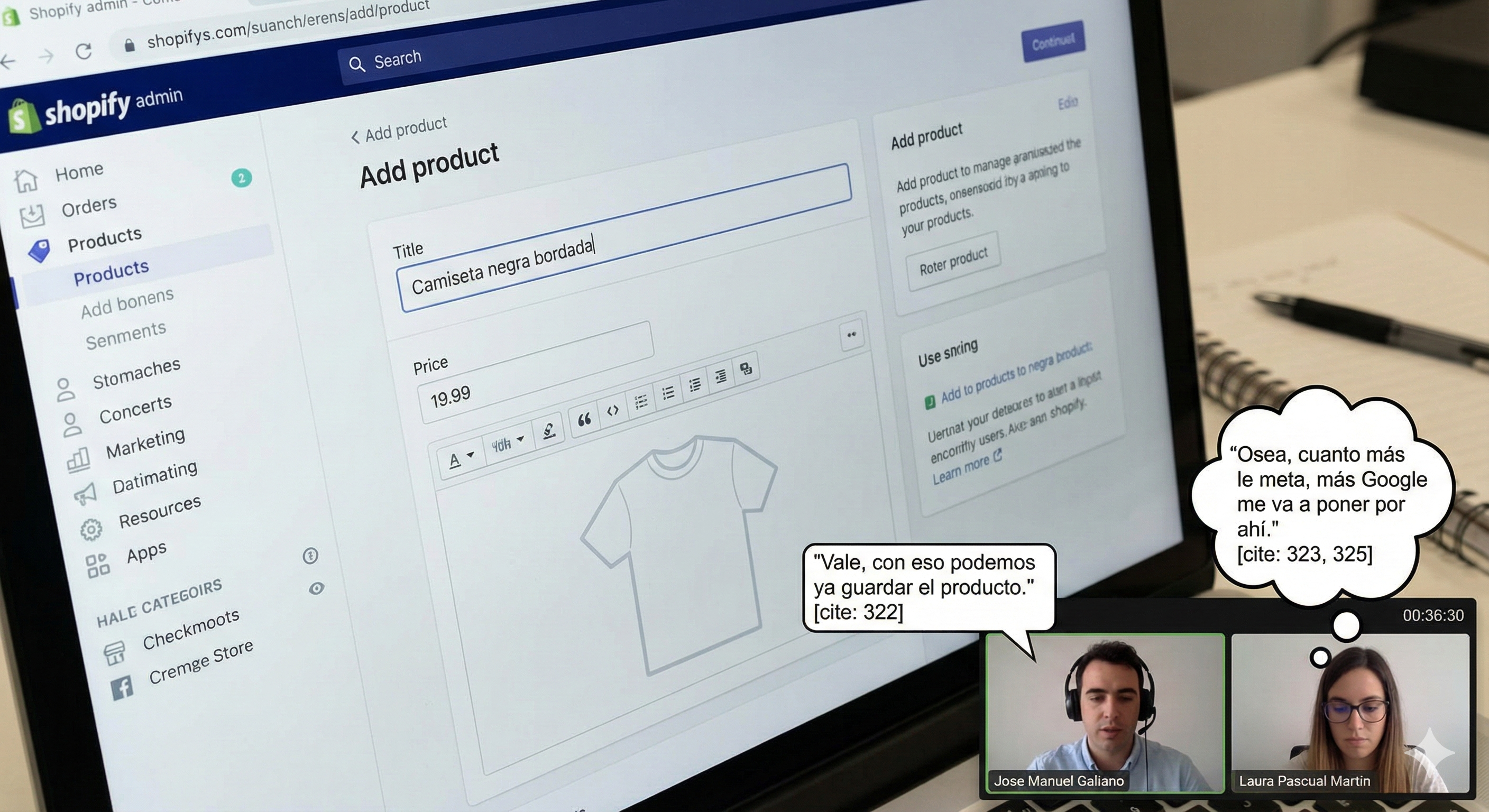Open the Add bonens sub-item
This screenshot has height=812, width=1489.
(x=127, y=302)
